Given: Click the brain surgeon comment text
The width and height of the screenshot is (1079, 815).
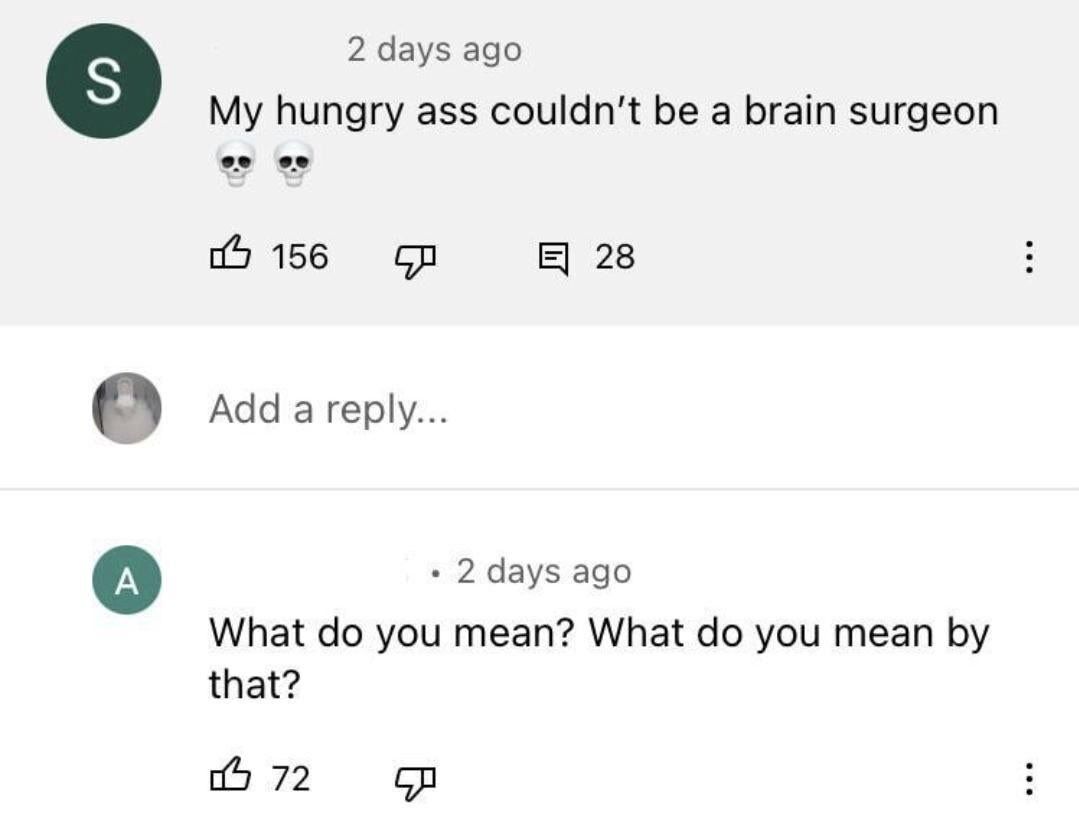Looking at the screenshot, I should 603,112.
